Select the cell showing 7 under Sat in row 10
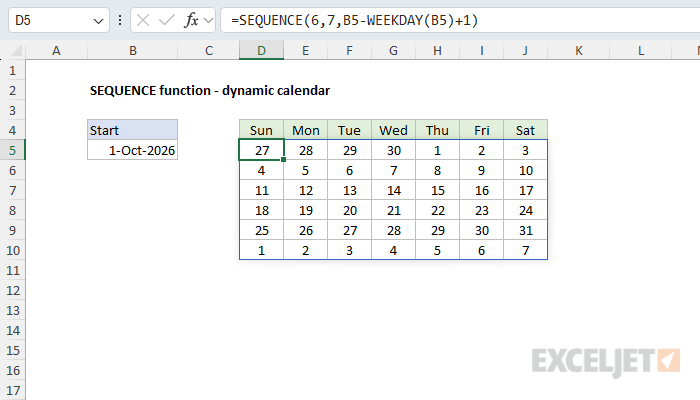The width and height of the screenshot is (700, 400). (x=525, y=250)
